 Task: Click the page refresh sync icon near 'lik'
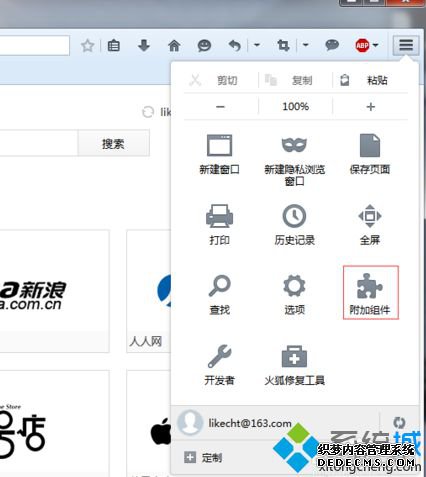pos(148,112)
